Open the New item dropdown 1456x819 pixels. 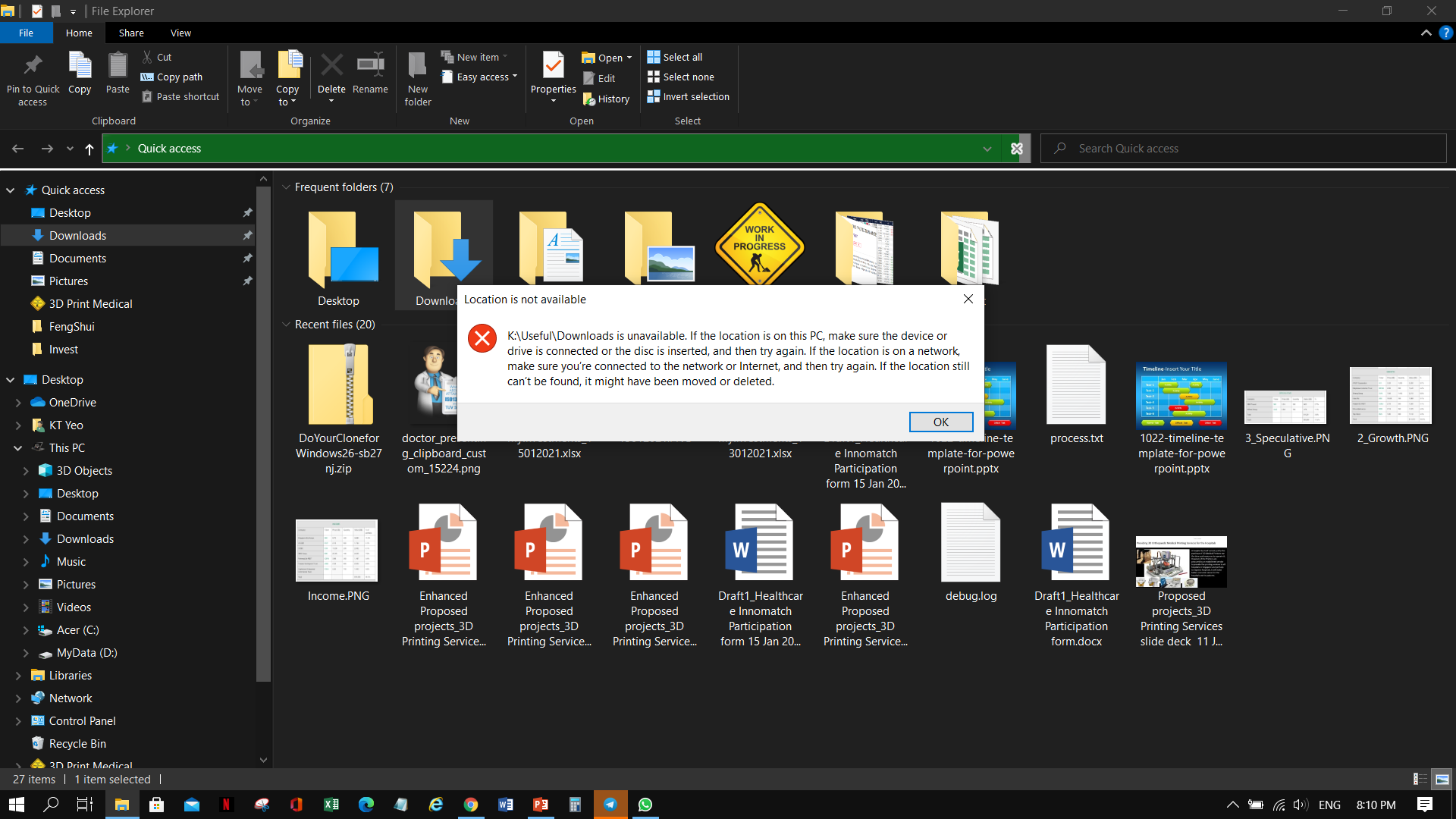pos(475,57)
